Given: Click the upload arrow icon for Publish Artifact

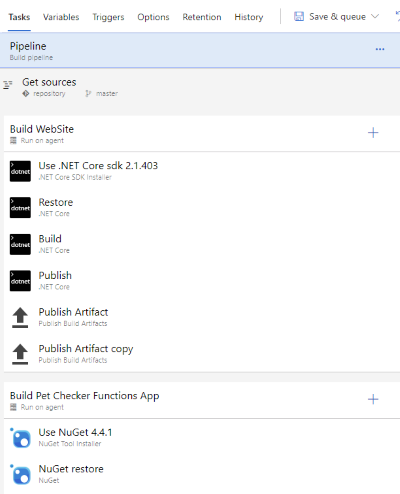Looking at the screenshot, I should pos(20,317).
